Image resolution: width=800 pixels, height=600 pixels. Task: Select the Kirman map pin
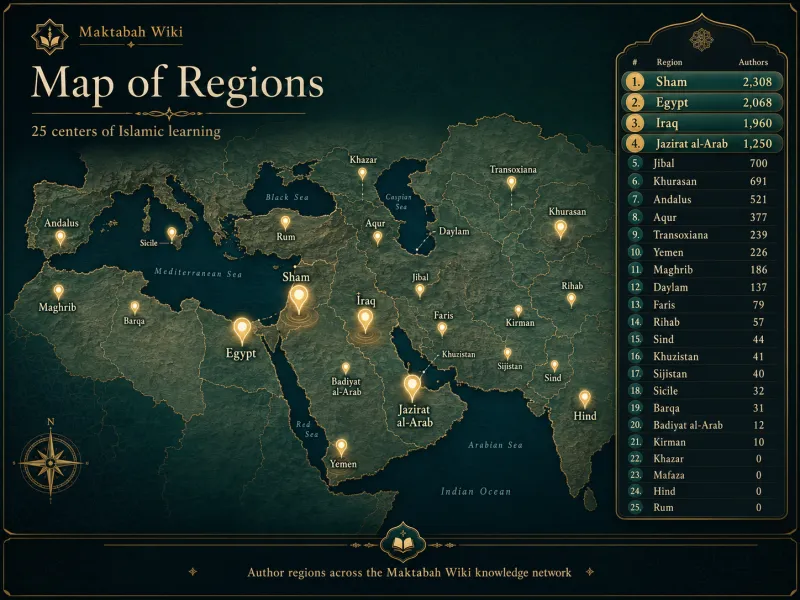tap(518, 311)
